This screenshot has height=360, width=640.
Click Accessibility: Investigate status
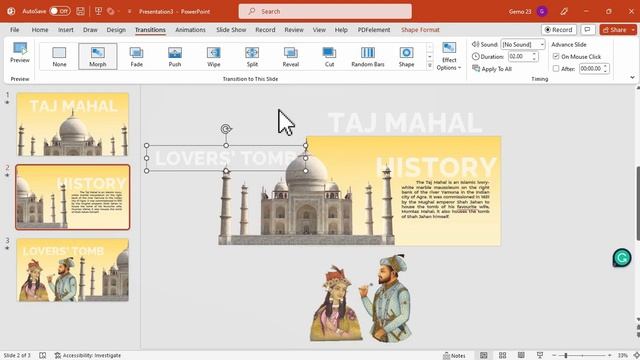click(x=88, y=356)
